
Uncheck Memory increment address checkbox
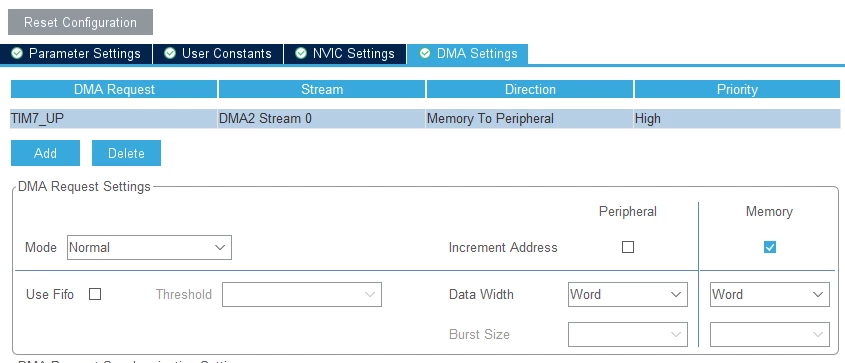click(x=770, y=247)
